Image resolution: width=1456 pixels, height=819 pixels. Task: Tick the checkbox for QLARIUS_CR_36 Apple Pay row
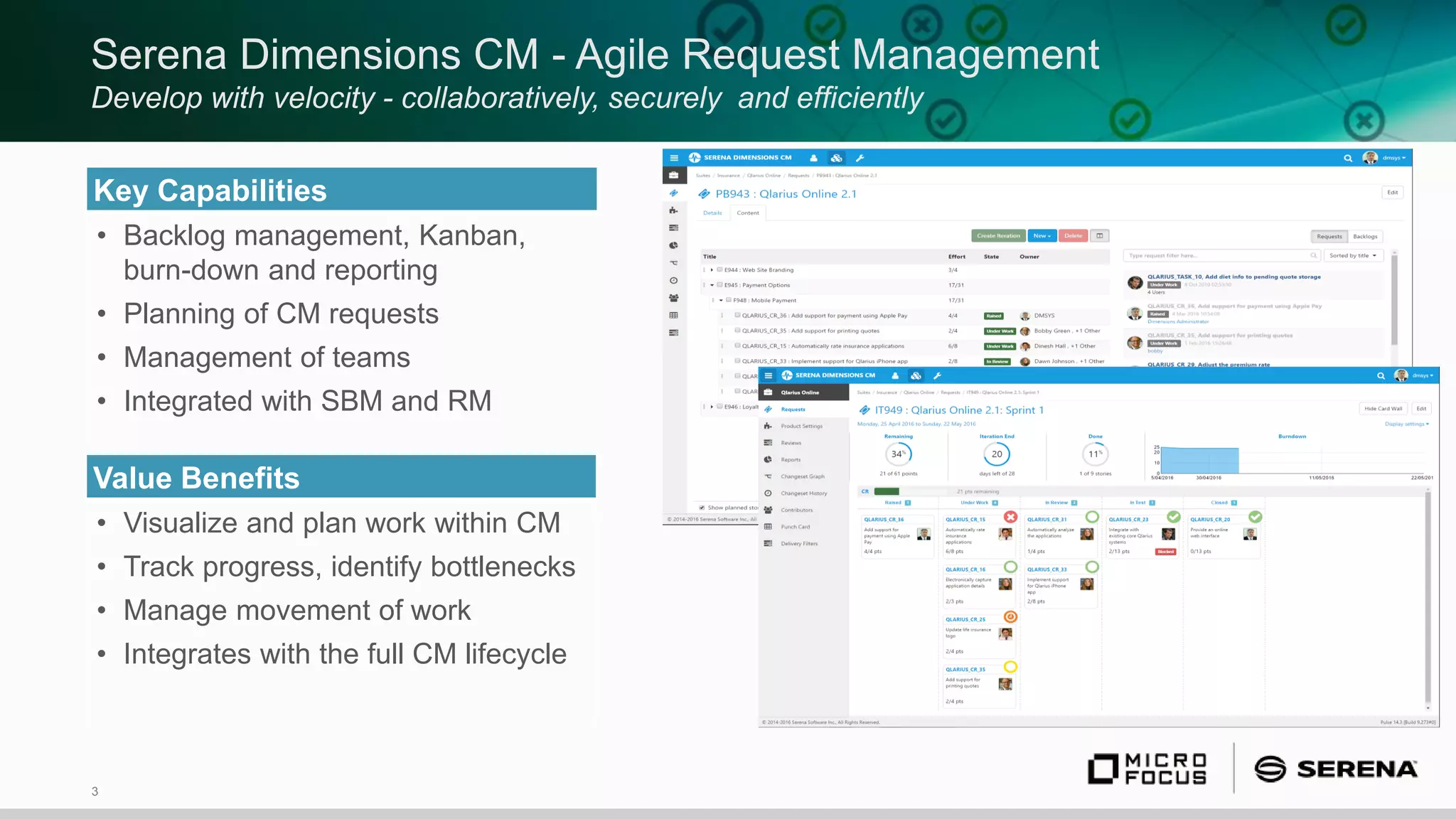tap(737, 315)
